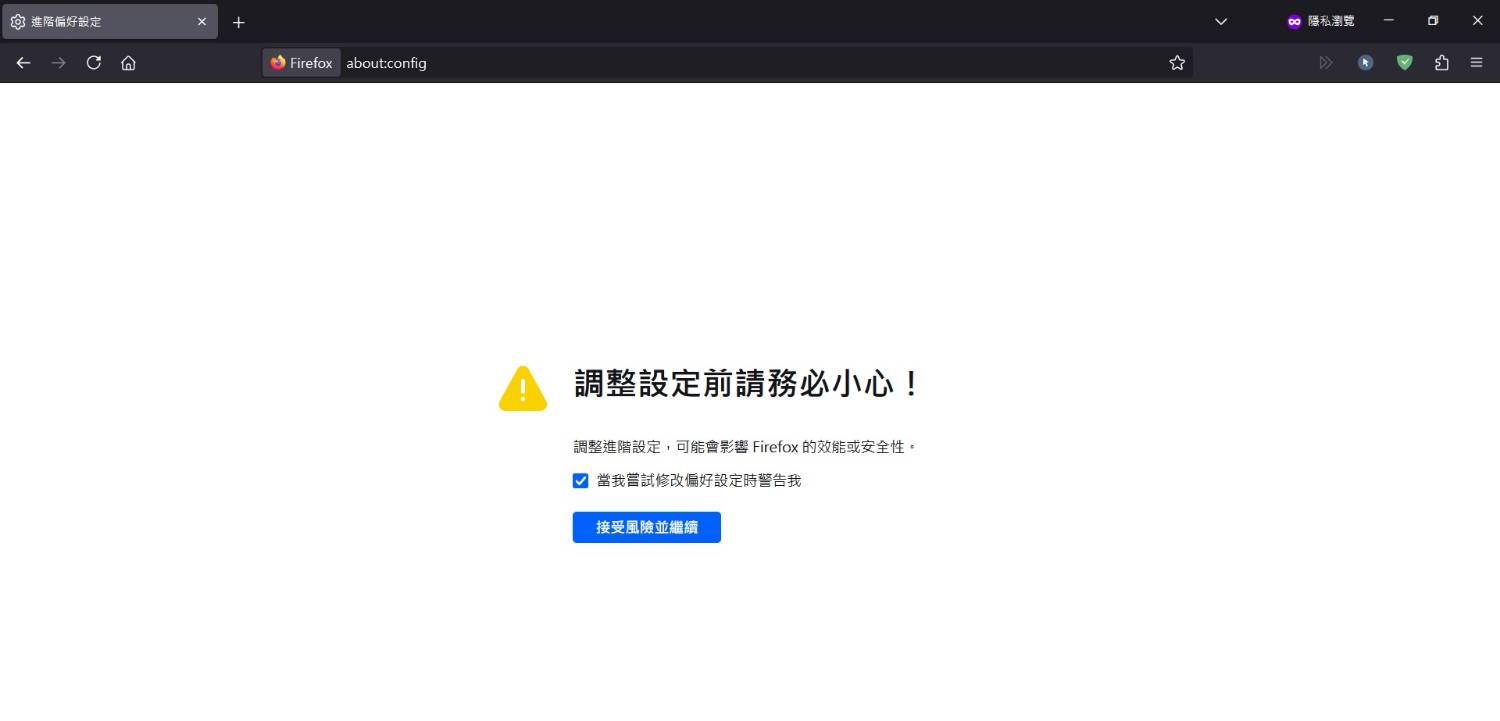Expand the list-all-tabs chevron
This screenshot has width=1500, height=721.
pos(1220,21)
